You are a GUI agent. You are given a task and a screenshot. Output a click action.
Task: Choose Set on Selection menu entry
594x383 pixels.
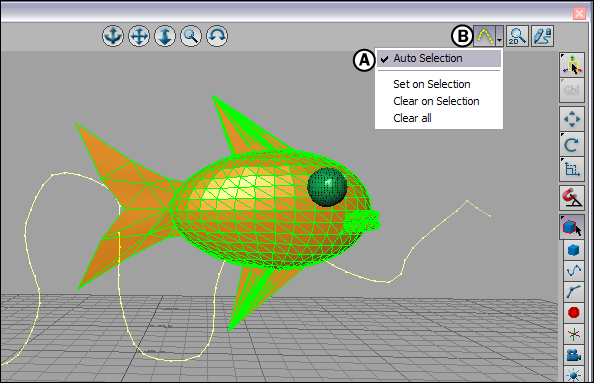pos(431,84)
